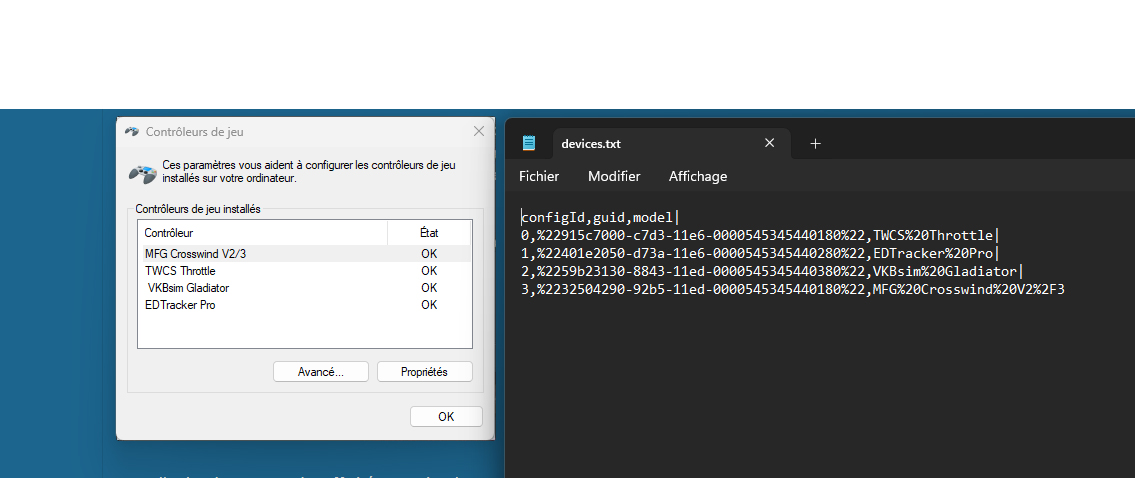Open the Modifier menu in Notepad

(x=614, y=176)
